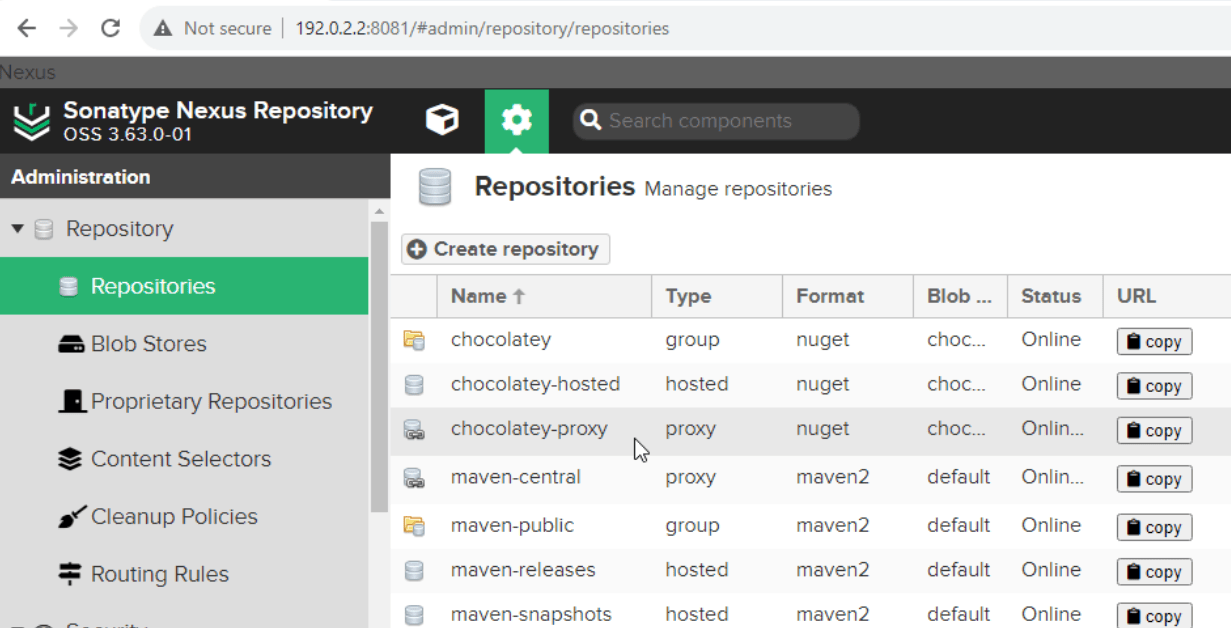The image size is (1231, 628).
Task: Collapse the Repository tree node
Action: [x=17, y=229]
